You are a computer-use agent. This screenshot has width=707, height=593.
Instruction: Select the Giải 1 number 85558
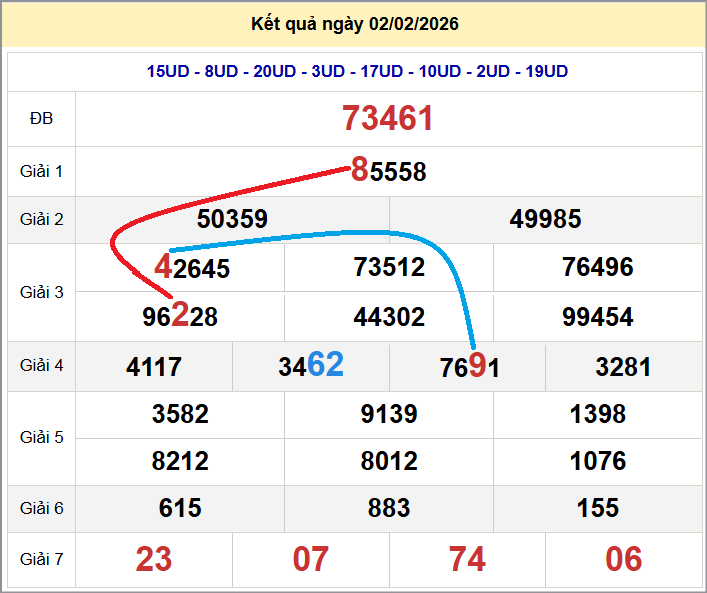coord(388,171)
